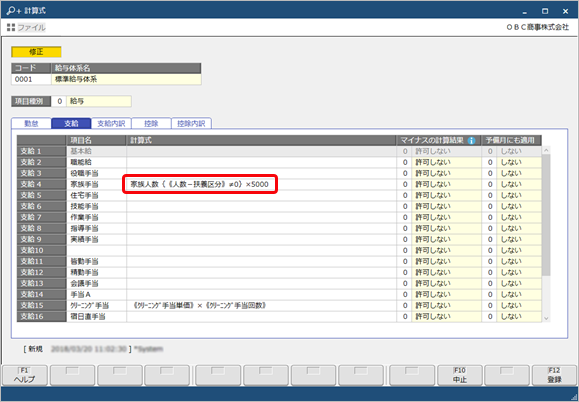Click the F1 ヘルプ button
Image resolution: width=579 pixels, height=402 pixels.
click(x=25, y=375)
